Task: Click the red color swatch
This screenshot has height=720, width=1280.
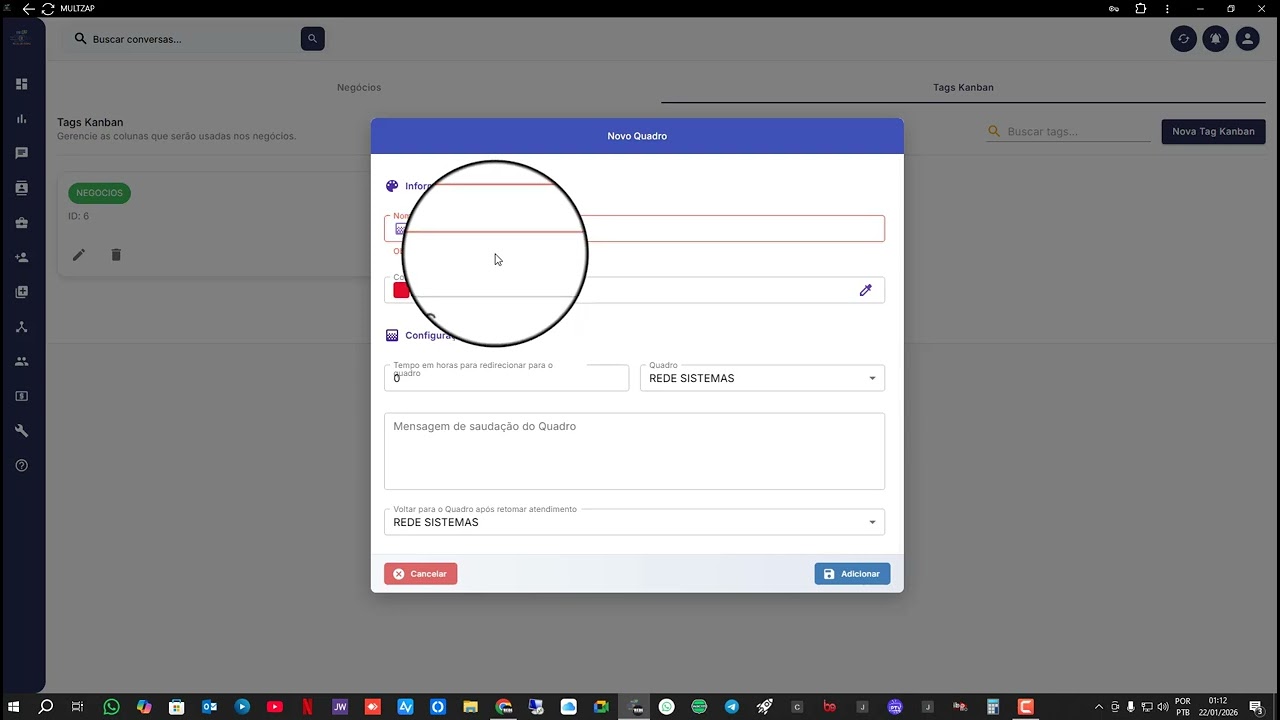Action: pos(401,290)
